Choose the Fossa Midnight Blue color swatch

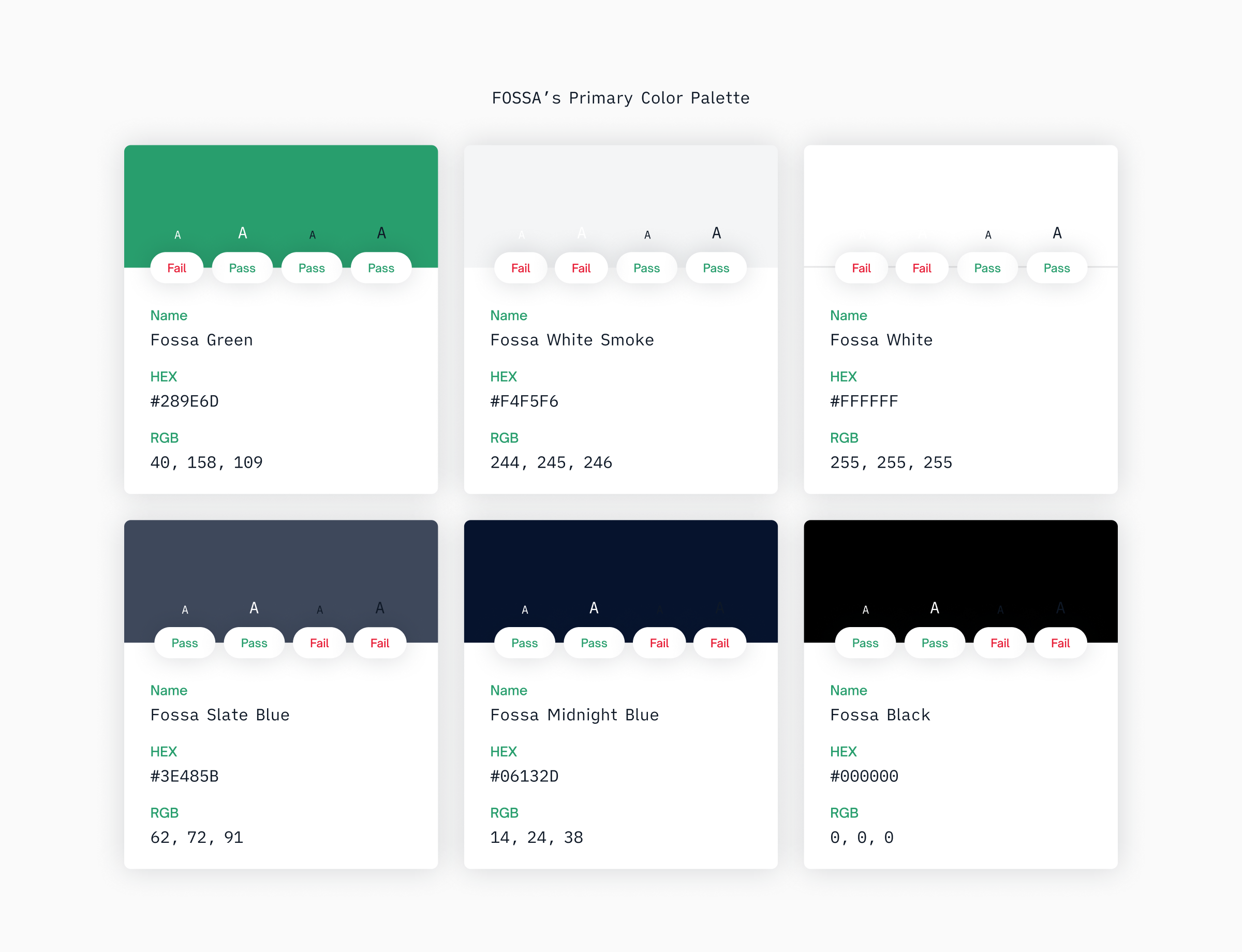[620, 582]
